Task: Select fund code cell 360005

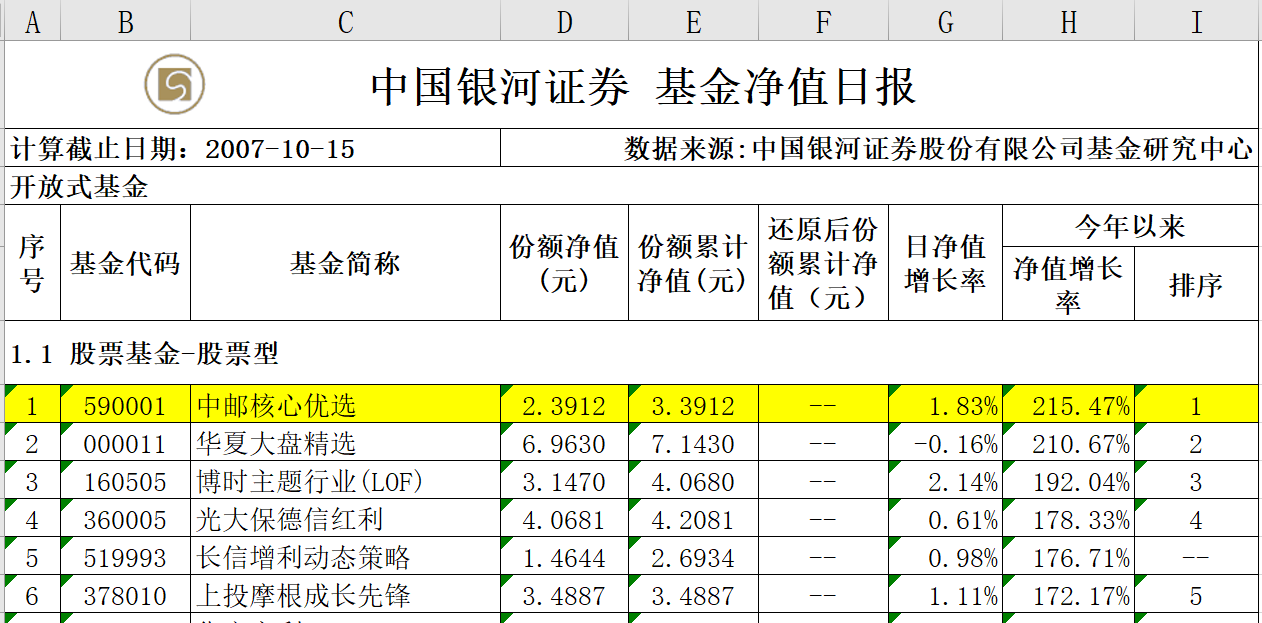Action: (125, 519)
